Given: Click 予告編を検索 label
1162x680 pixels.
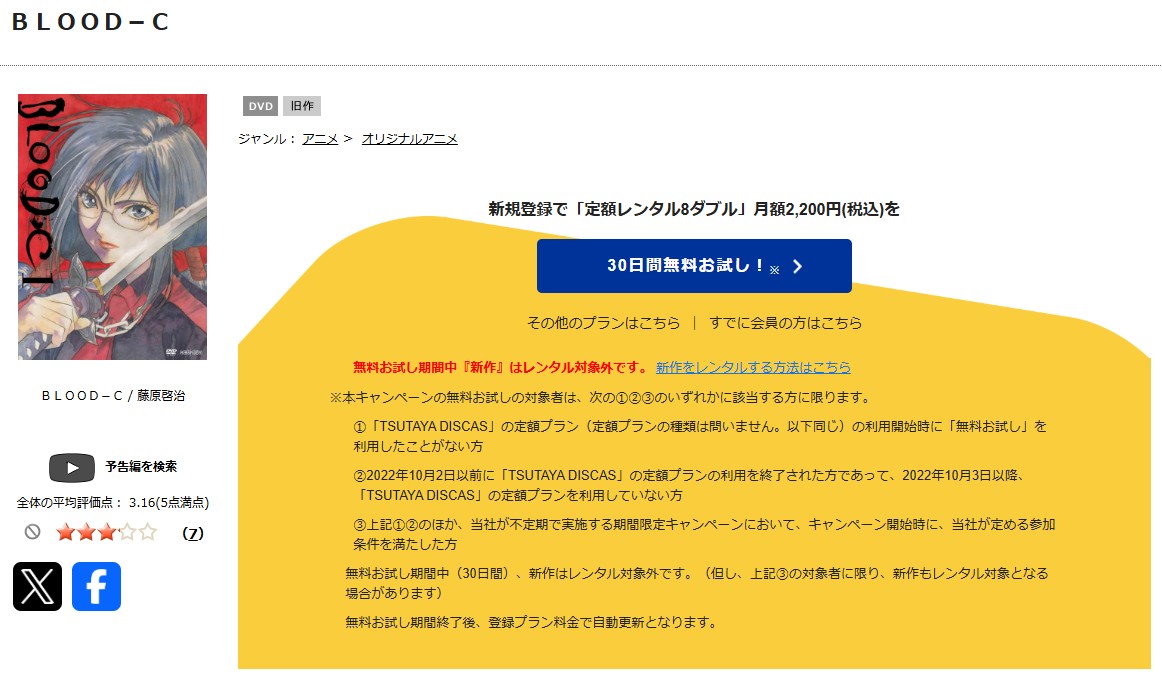Looking at the screenshot, I should 141,467.
